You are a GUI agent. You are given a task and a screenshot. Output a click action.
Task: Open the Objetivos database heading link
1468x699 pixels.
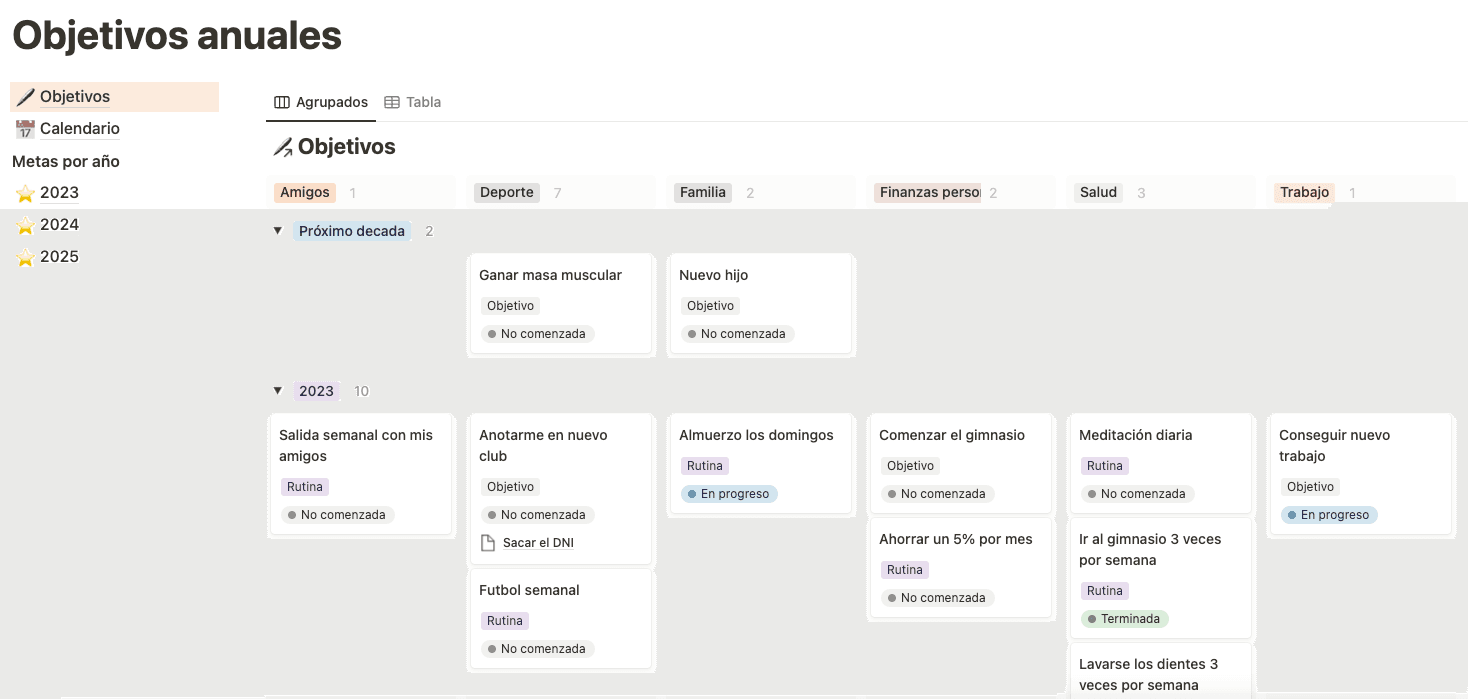pyautogui.click(x=346, y=147)
